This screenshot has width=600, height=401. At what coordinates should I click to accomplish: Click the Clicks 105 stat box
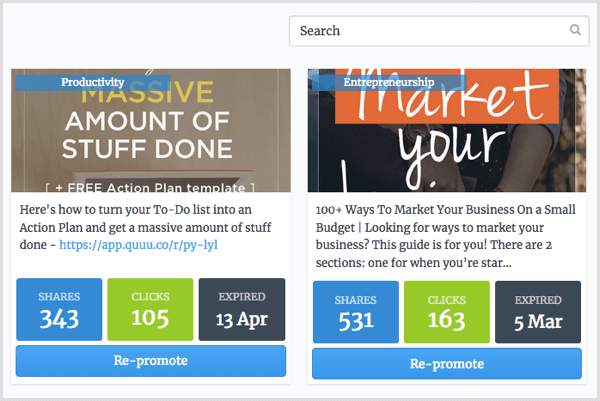coord(150,311)
